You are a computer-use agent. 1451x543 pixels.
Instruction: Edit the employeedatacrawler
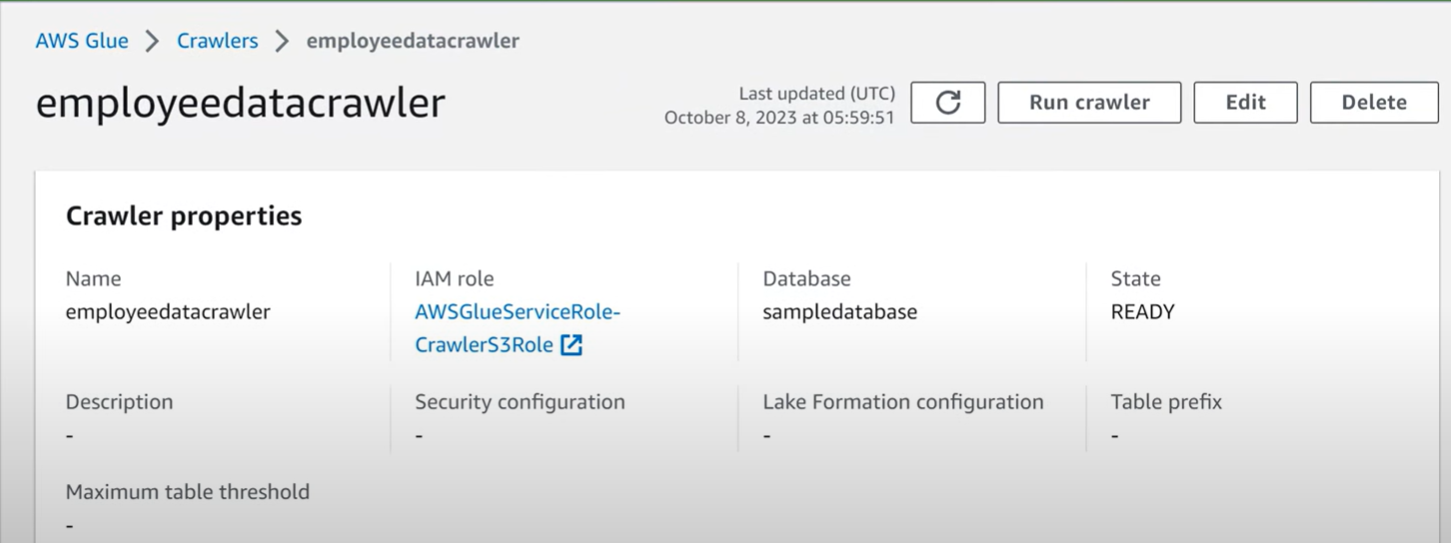[x=1245, y=102]
